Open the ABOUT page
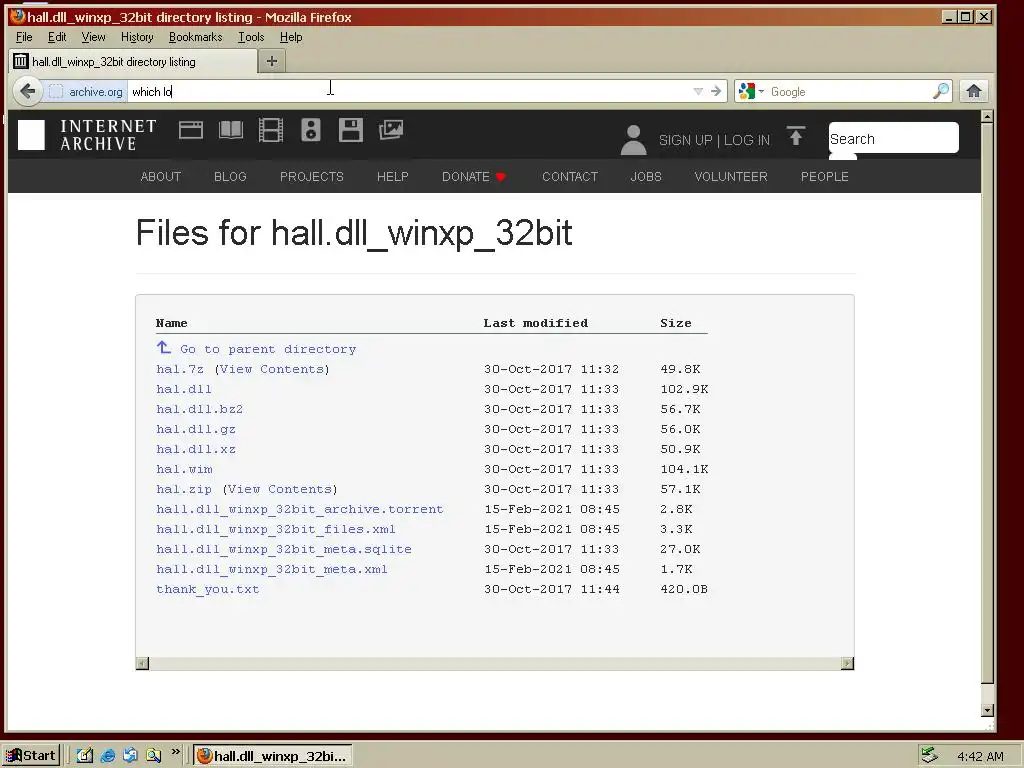 pos(161,176)
